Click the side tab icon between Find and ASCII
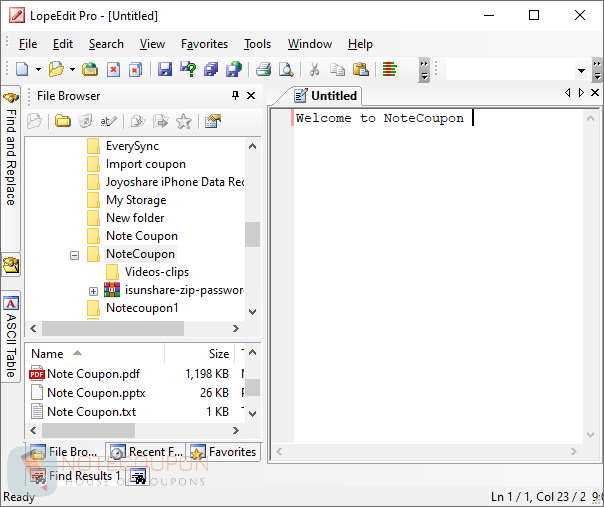Viewport: 604px width, 507px height. click(11, 265)
